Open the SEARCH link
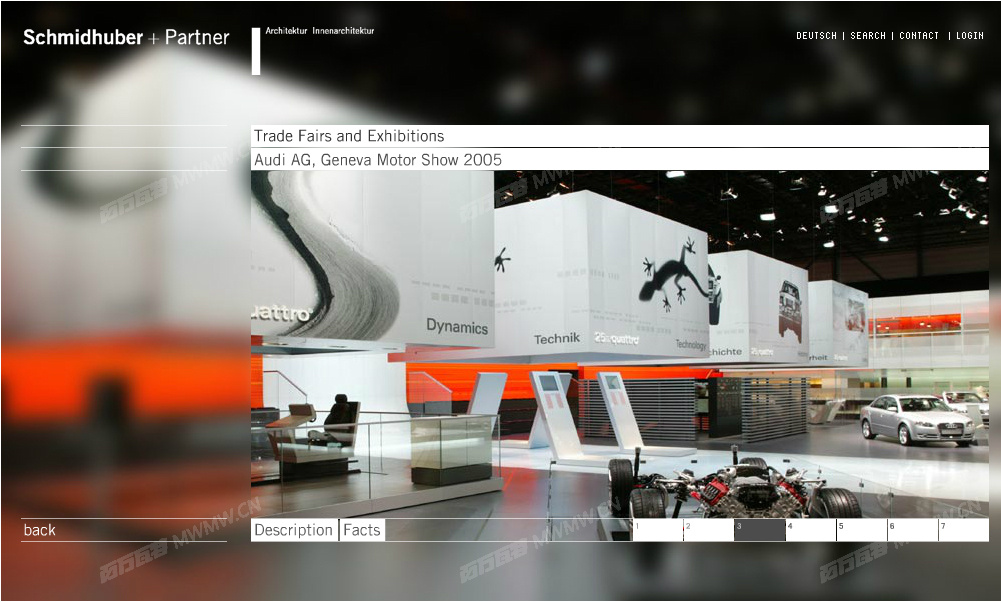 click(868, 36)
